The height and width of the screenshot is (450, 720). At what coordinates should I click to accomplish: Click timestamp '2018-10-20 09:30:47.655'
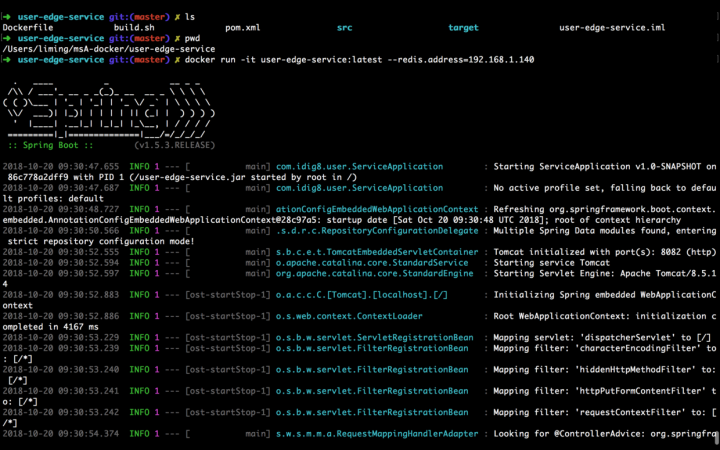tap(61, 166)
